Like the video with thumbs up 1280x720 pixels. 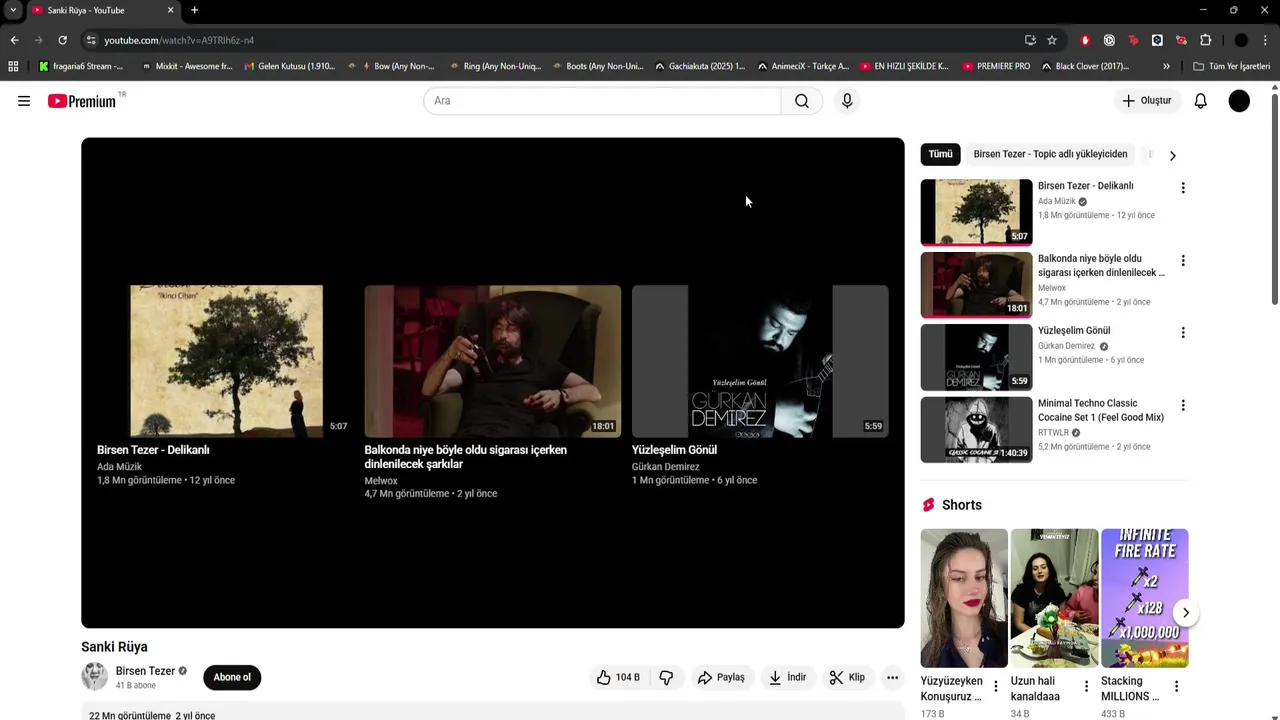(x=618, y=677)
